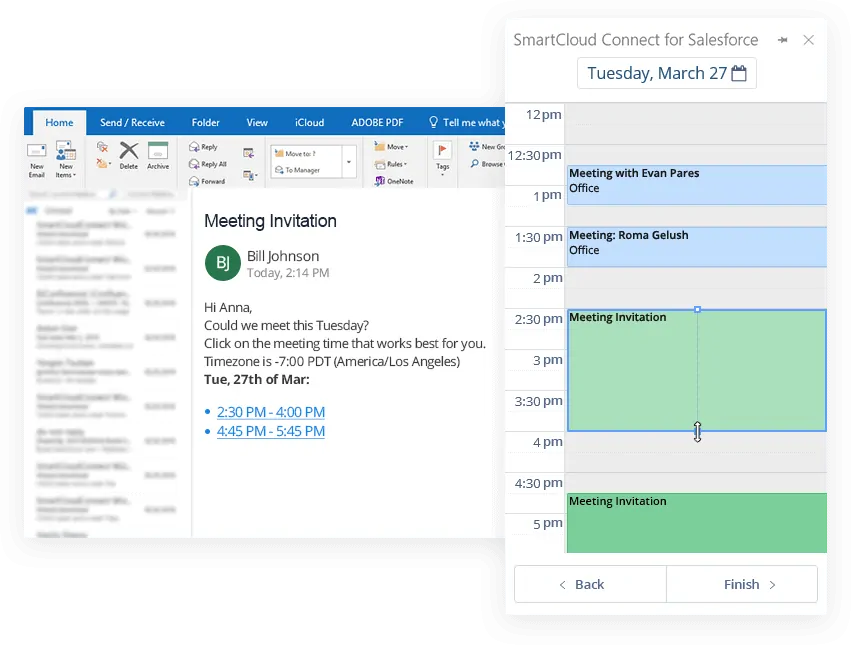851x645 pixels.
Task: Select the 4:45 pm Meeting Invitation block
Action: point(697,523)
